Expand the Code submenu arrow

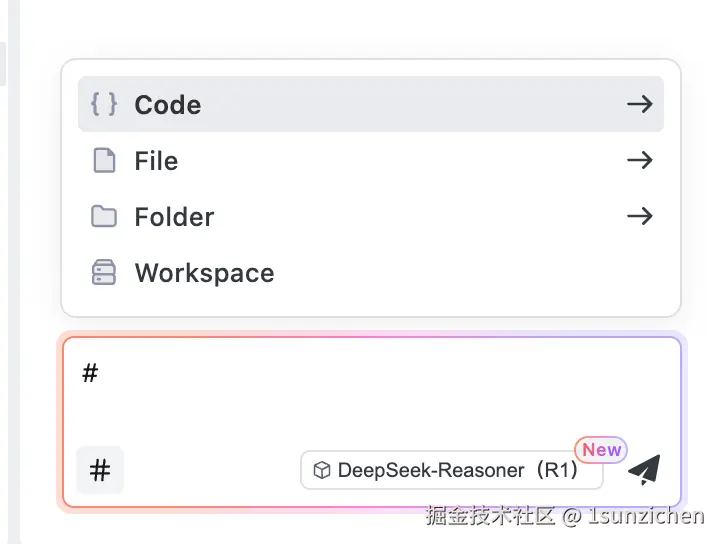[639, 104]
